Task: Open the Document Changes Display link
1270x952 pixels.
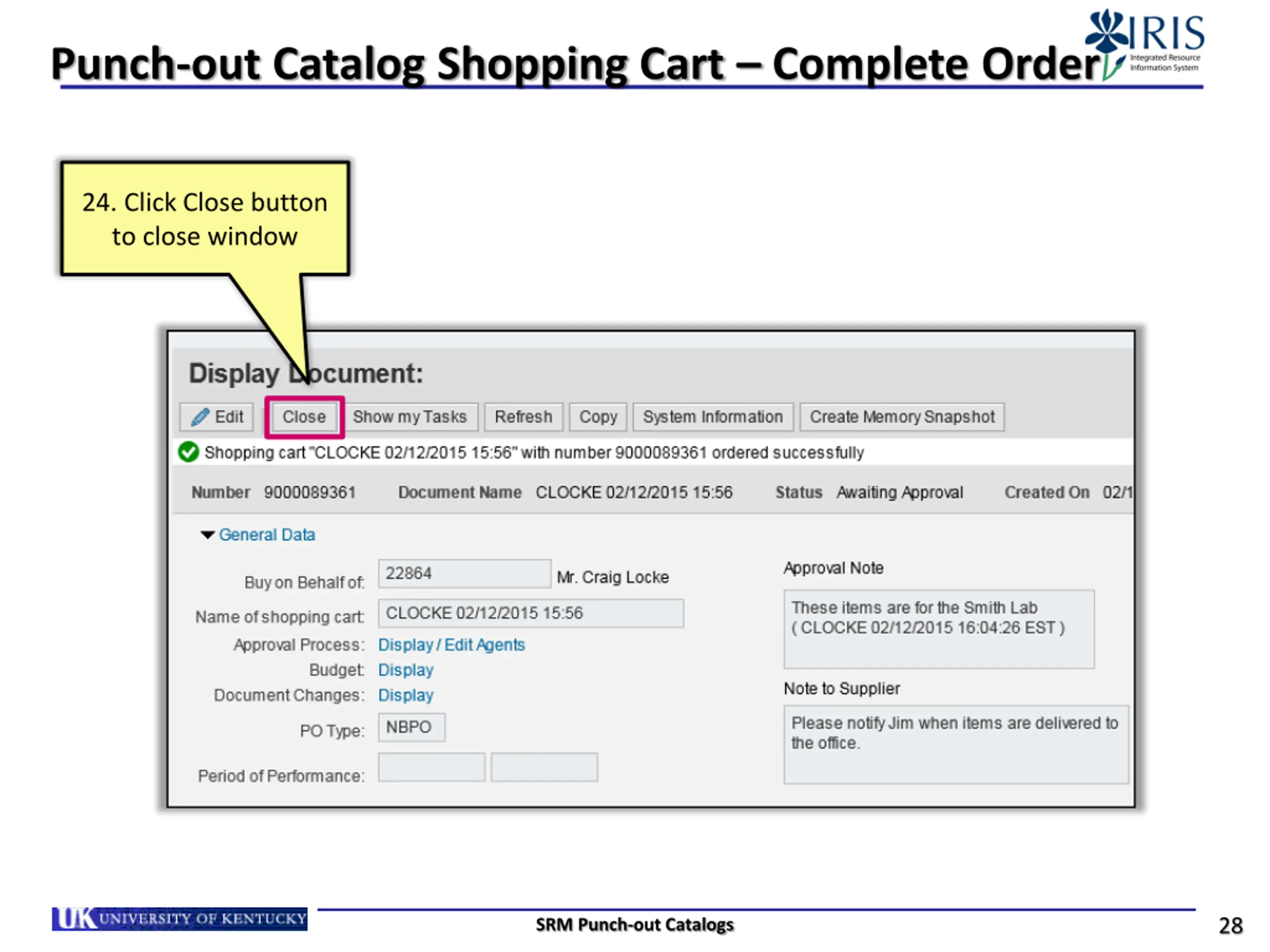Action: pos(406,696)
